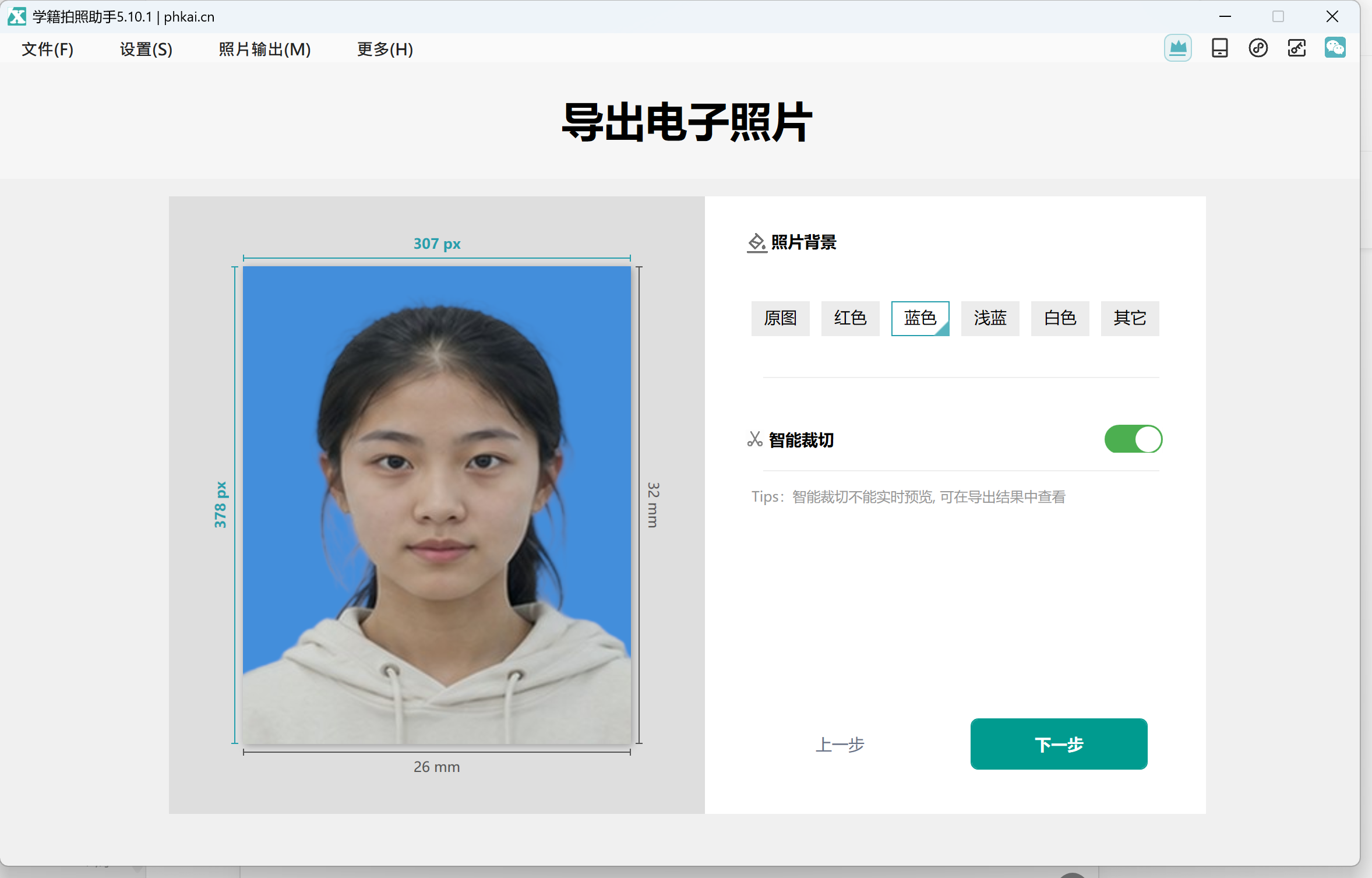Screen dimensions: 1372x878
Task: Select the 红色 background option
Action: pos(850,319)
